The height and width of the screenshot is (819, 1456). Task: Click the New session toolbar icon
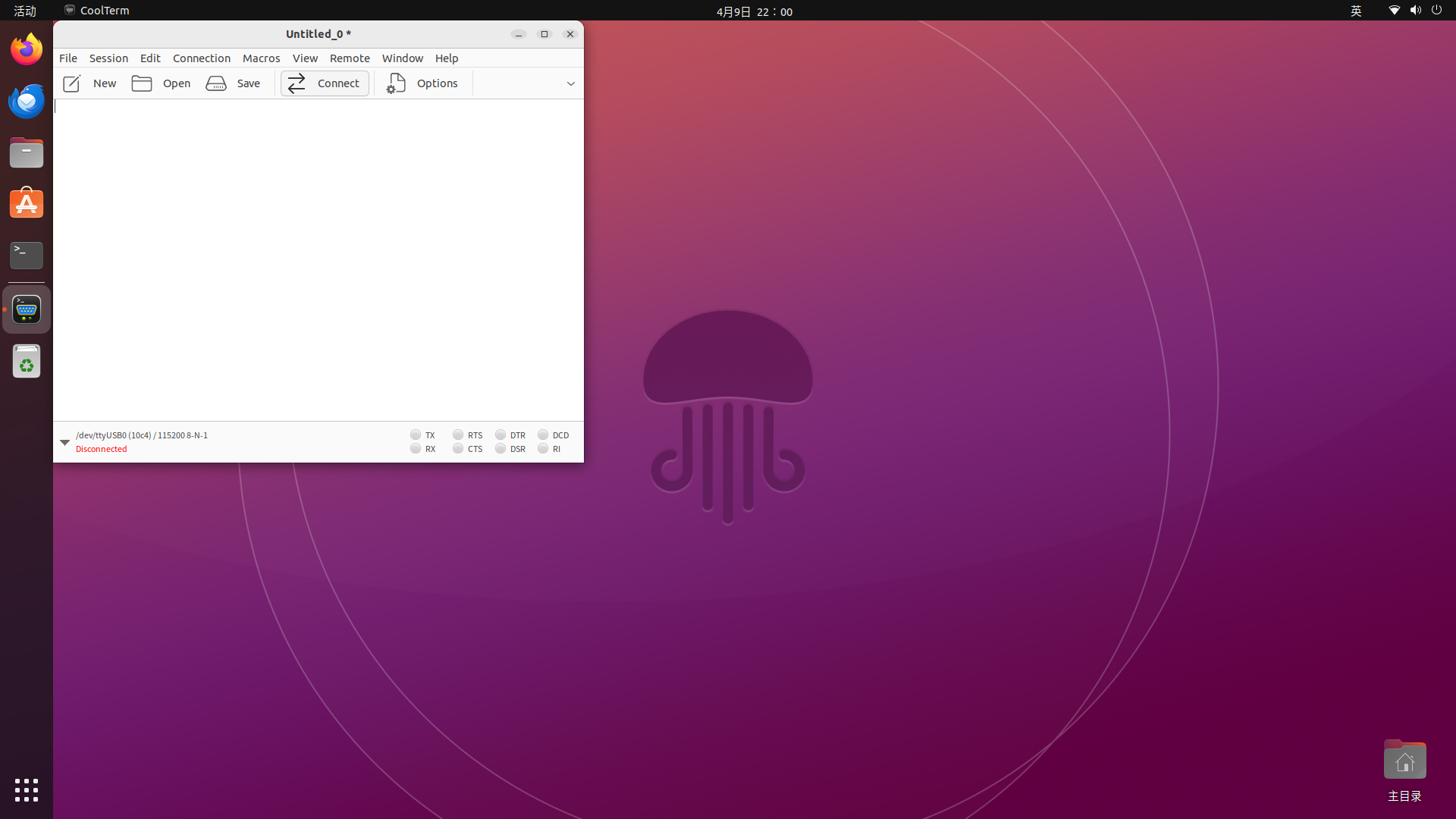72,83
